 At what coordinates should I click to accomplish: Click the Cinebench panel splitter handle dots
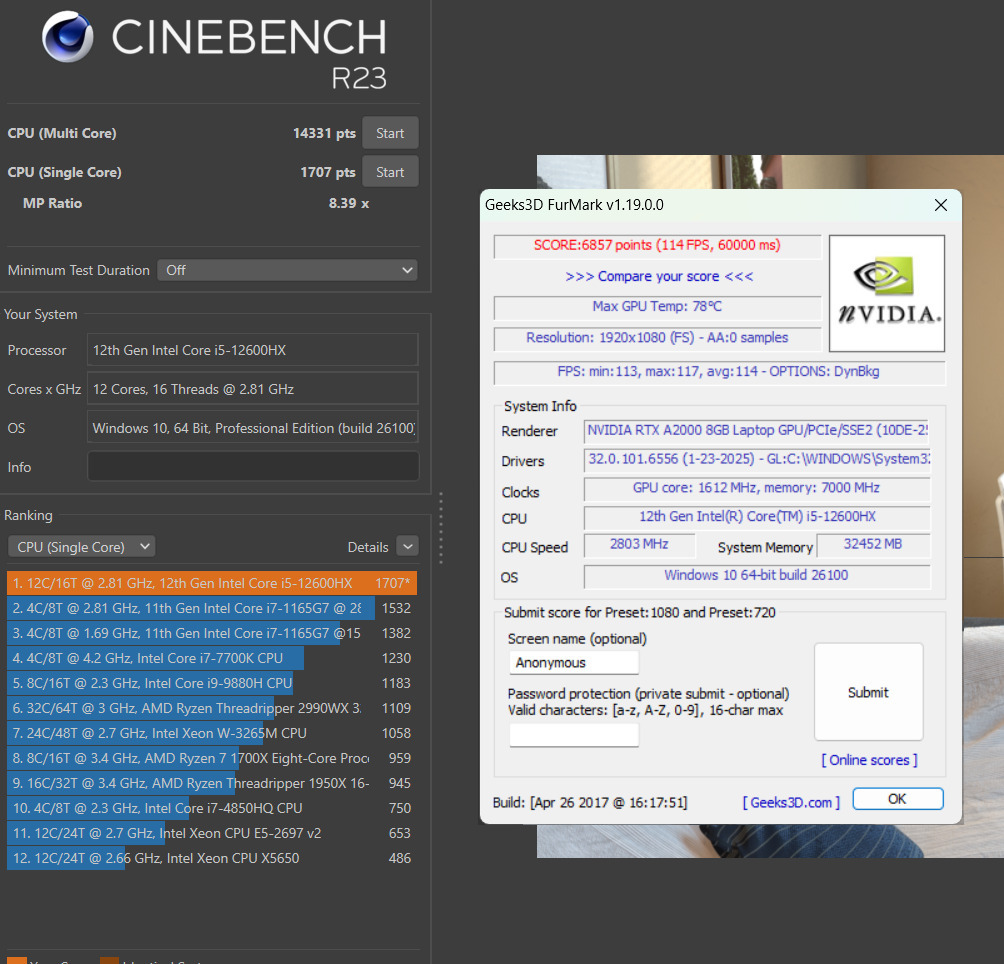click(441, 528)
